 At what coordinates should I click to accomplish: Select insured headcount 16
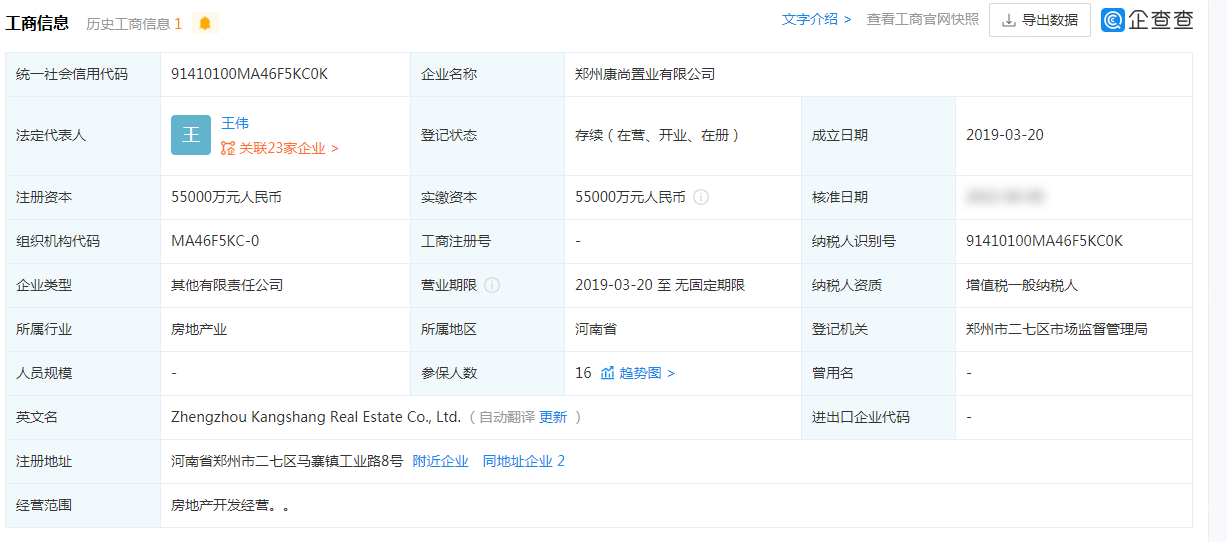pos(583,373)
